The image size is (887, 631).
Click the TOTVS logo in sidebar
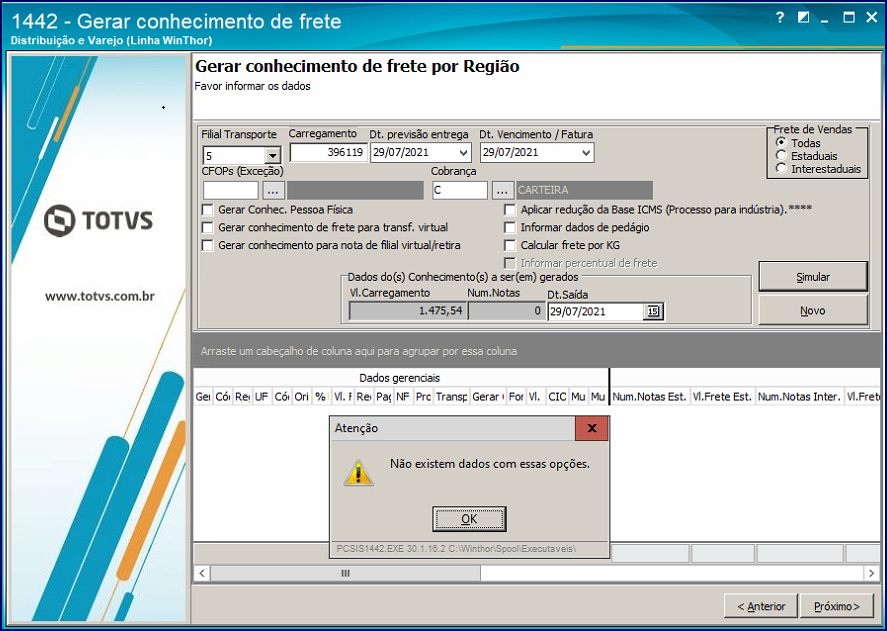(98, 220)
